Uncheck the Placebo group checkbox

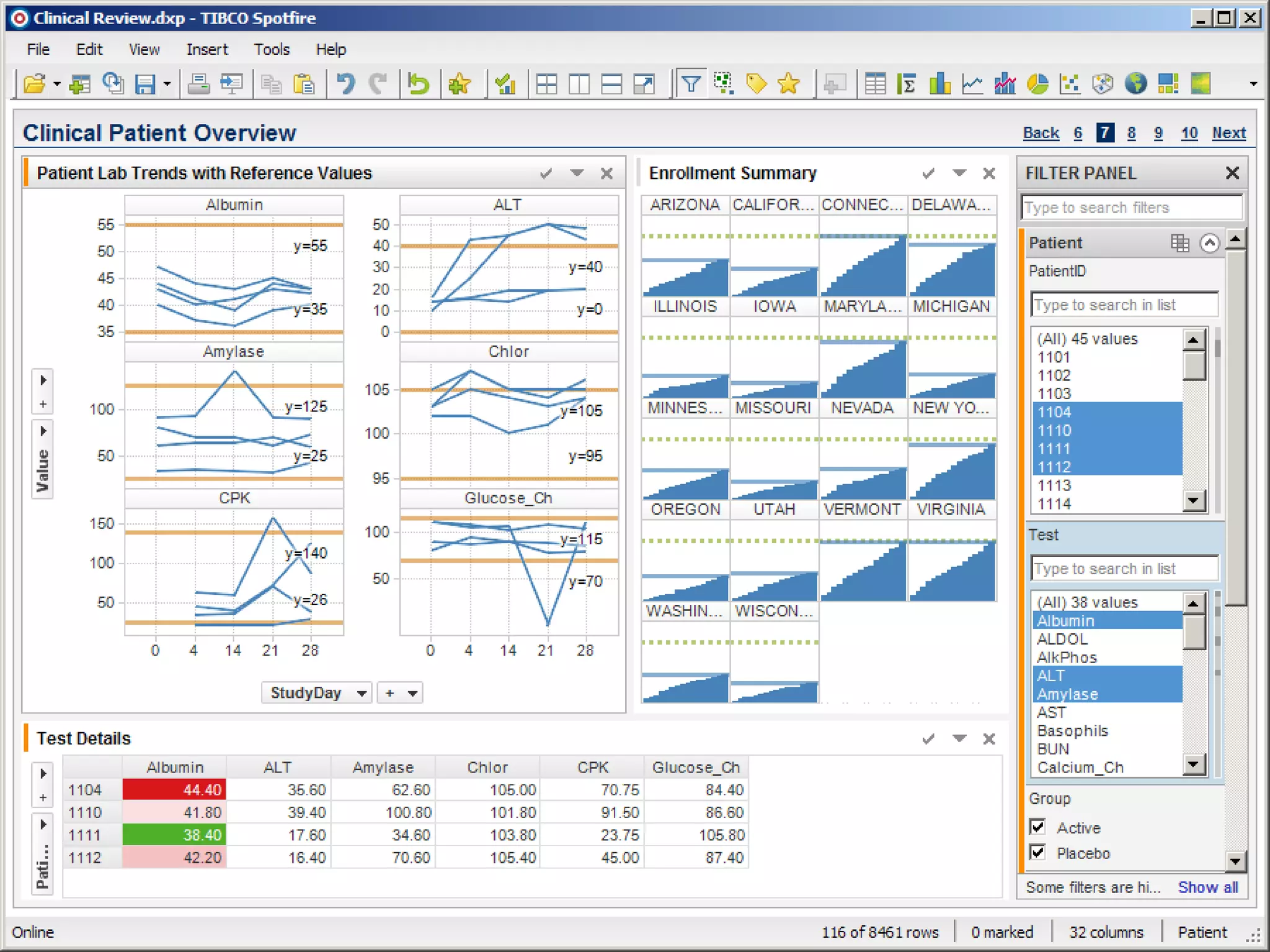point(1037,852)
